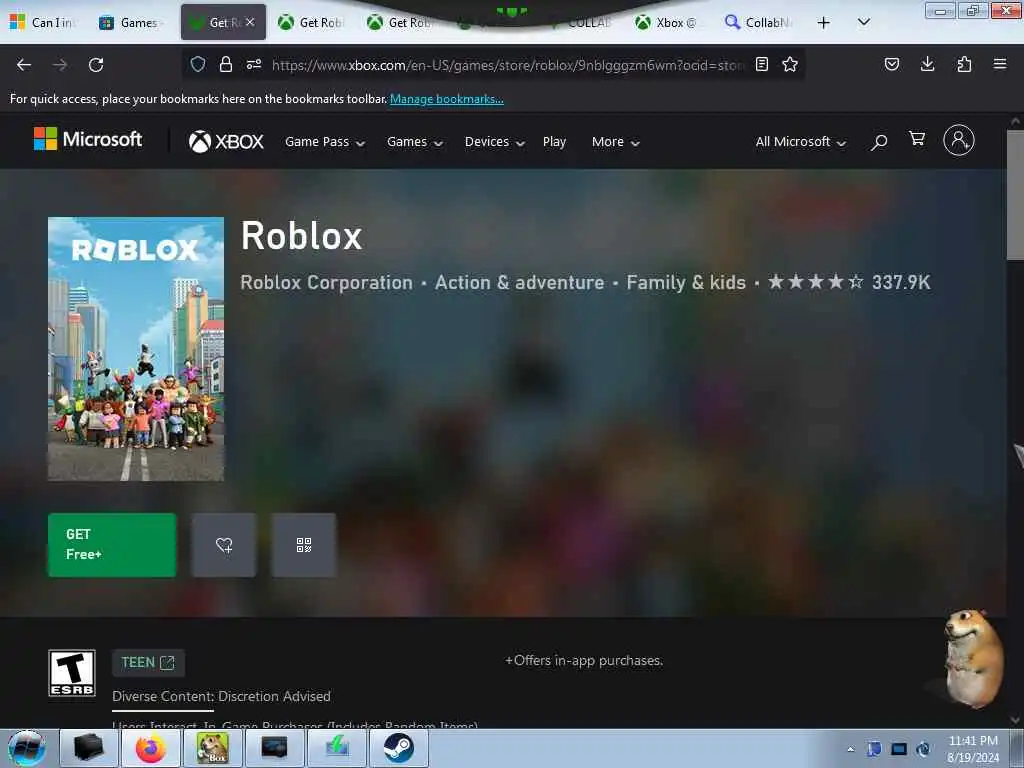Open the shopping cart

pos(917,138)
